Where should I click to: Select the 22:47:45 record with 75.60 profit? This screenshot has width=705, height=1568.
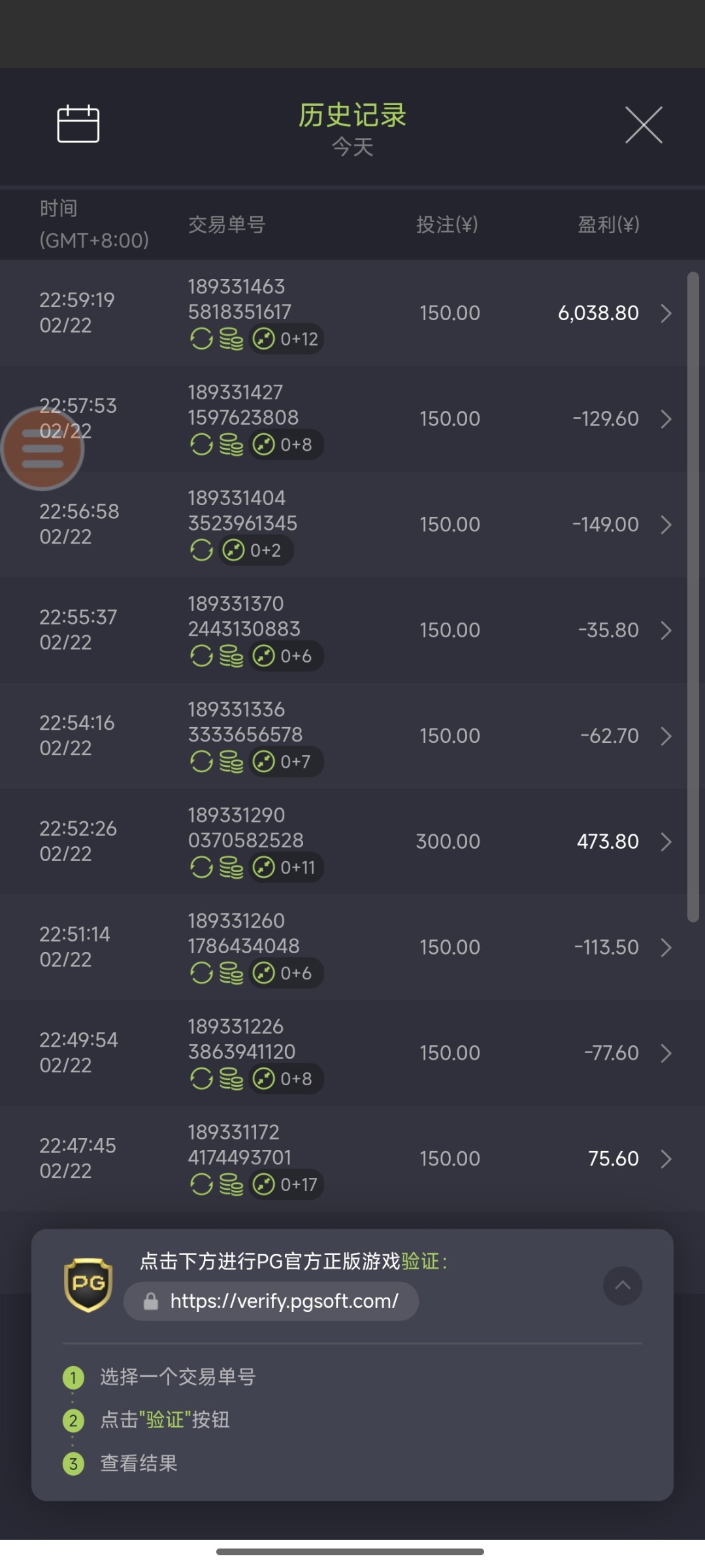click(x=353, y=1158)
